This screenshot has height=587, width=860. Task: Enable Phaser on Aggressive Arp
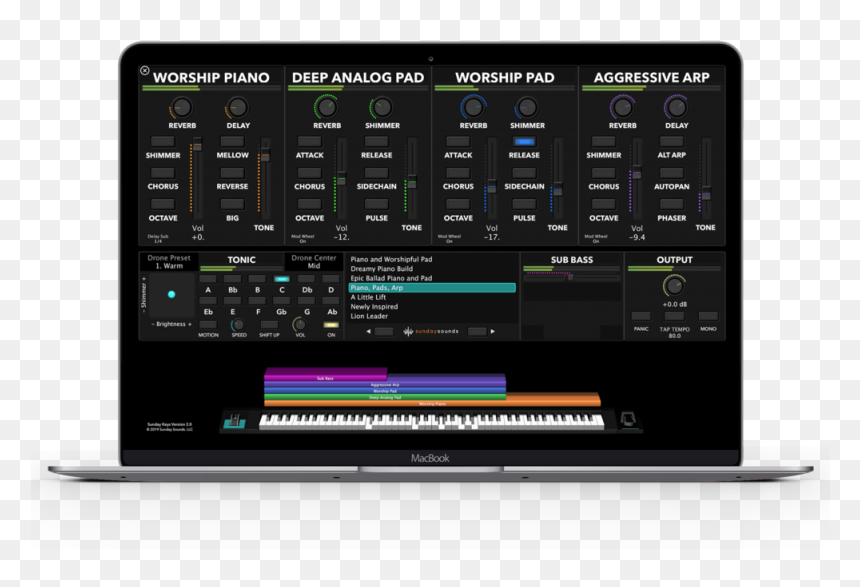671,204
